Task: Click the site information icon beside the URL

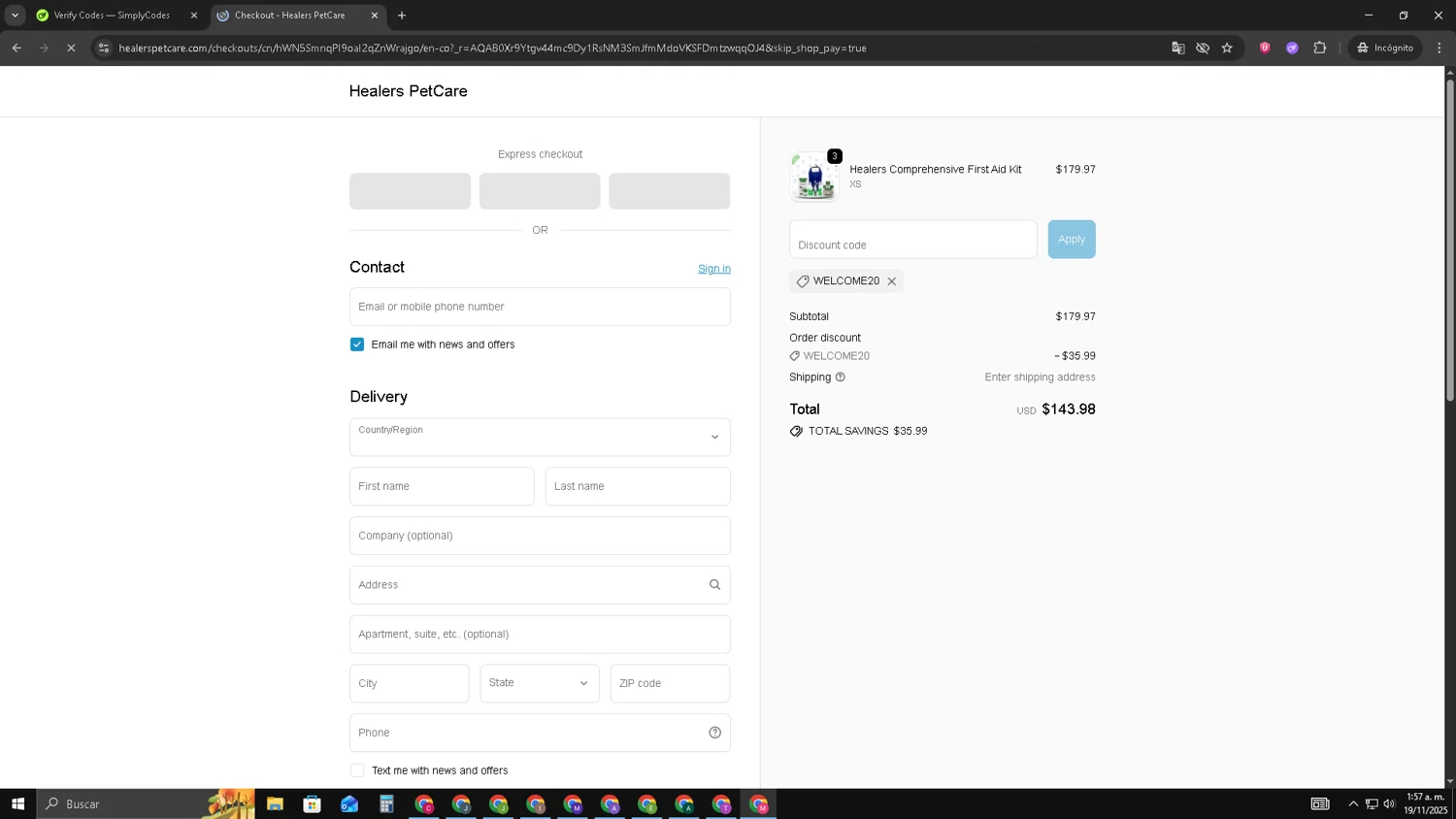Action: tap(104, 48)
